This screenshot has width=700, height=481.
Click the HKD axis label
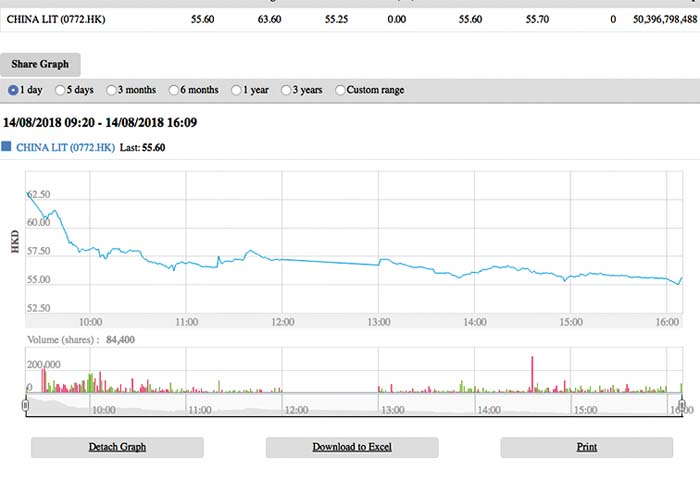(x=15, y=242)
